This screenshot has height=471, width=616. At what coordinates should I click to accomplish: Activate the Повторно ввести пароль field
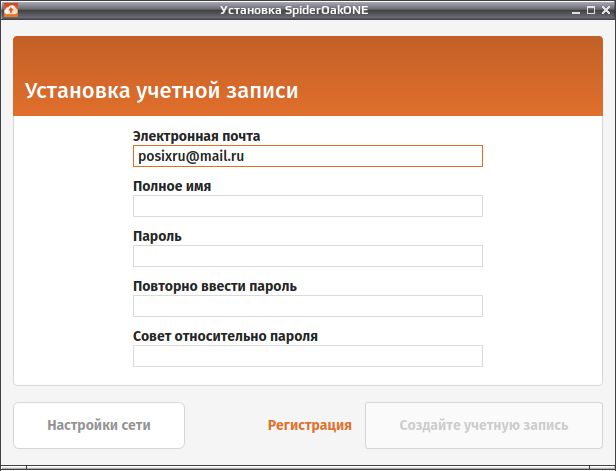308,306
